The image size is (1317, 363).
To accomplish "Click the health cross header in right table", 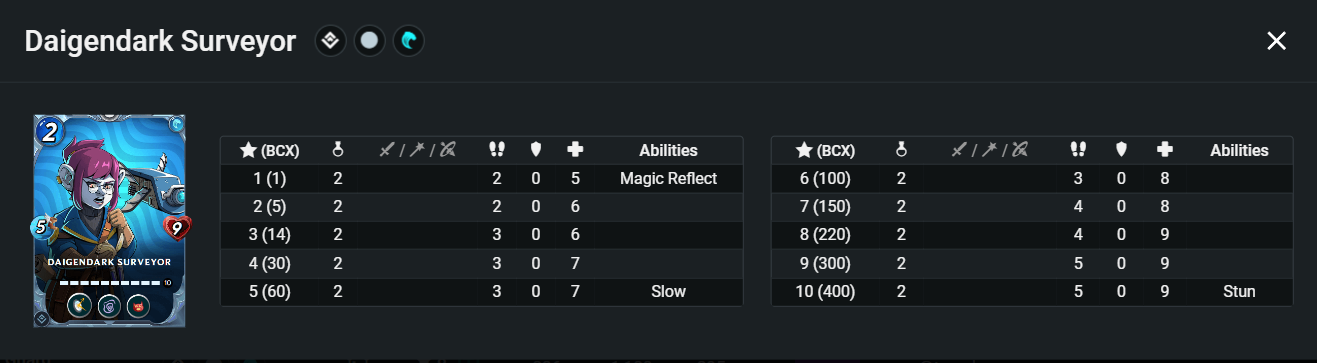I will [x=1164, y=150].
